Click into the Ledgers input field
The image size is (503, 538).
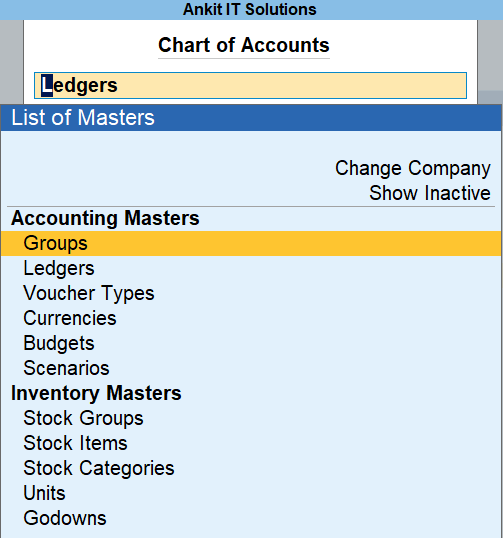pyautogui.click(x=250, y=85)
